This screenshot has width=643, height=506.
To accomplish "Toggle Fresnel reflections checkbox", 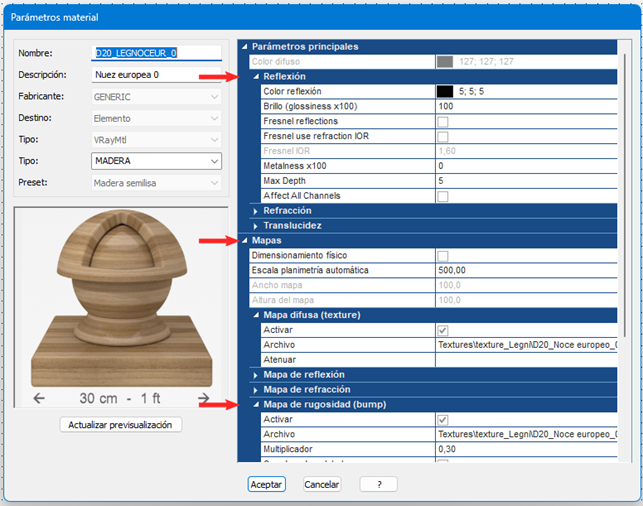I will click(x=443, y=122).
